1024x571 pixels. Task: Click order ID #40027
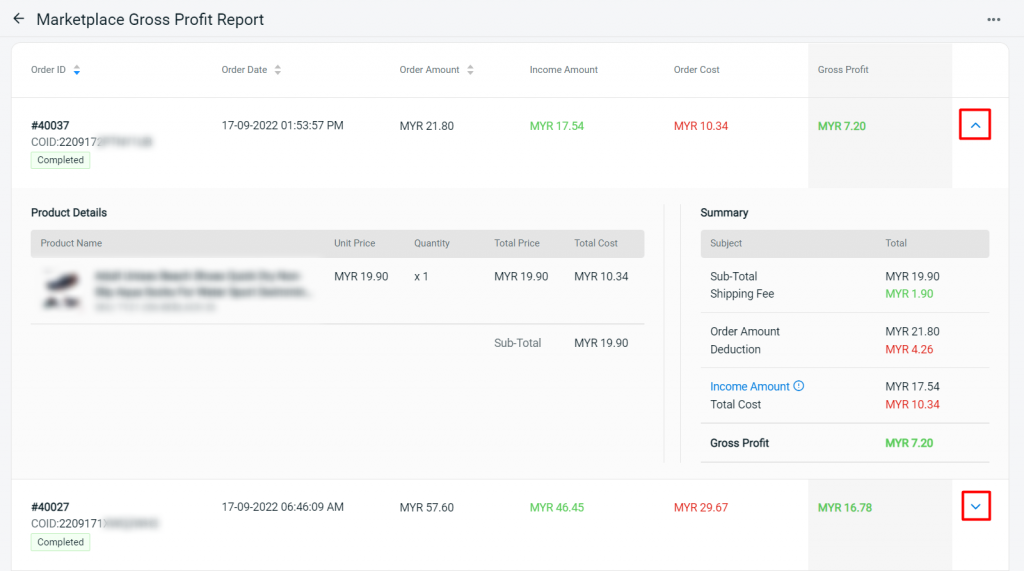click(x=50, y=507)
